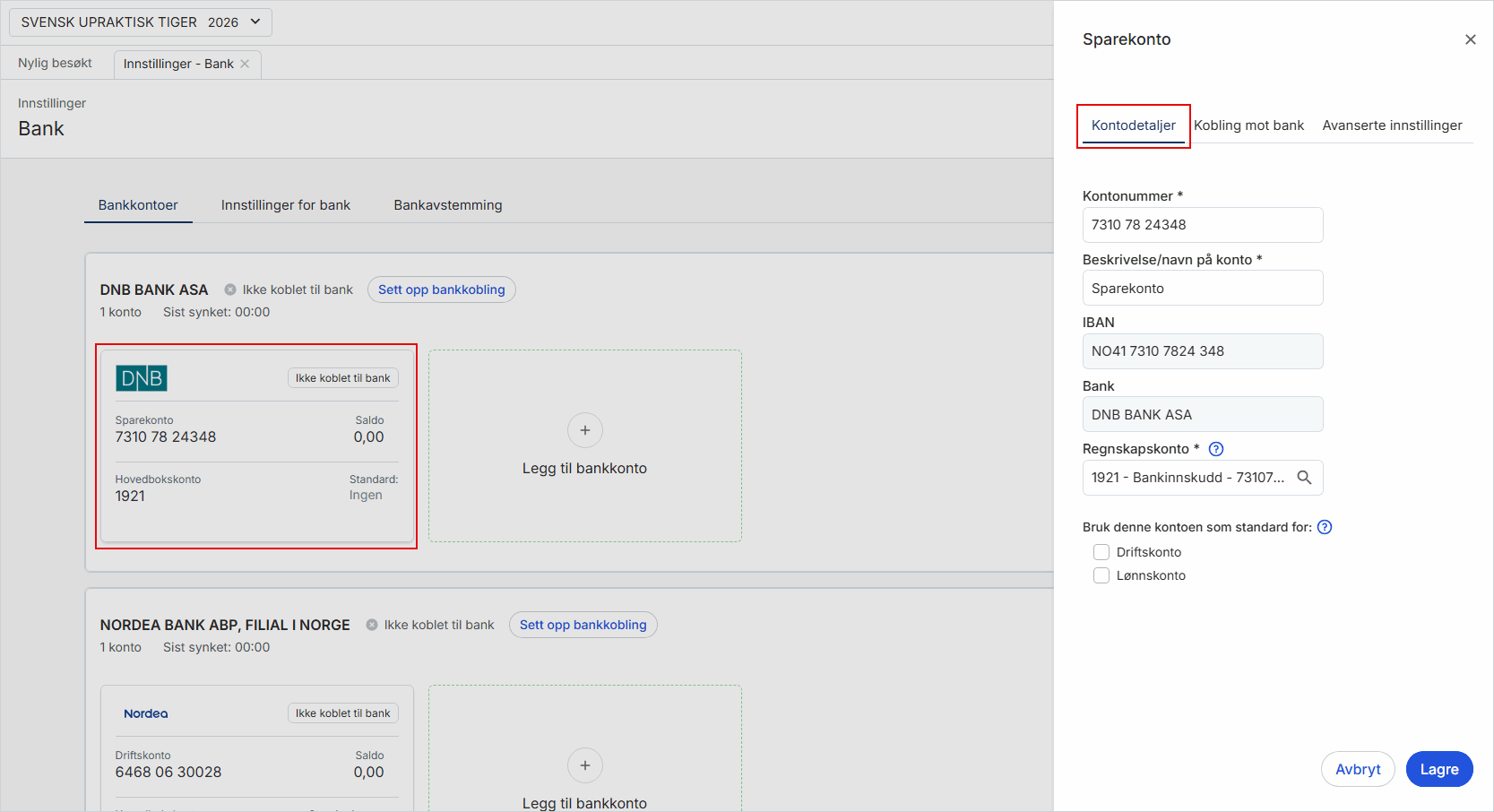Click help icon beside standard account label
The image size is (1494, 812).
pyautogui.click(x=1325, y=527)
